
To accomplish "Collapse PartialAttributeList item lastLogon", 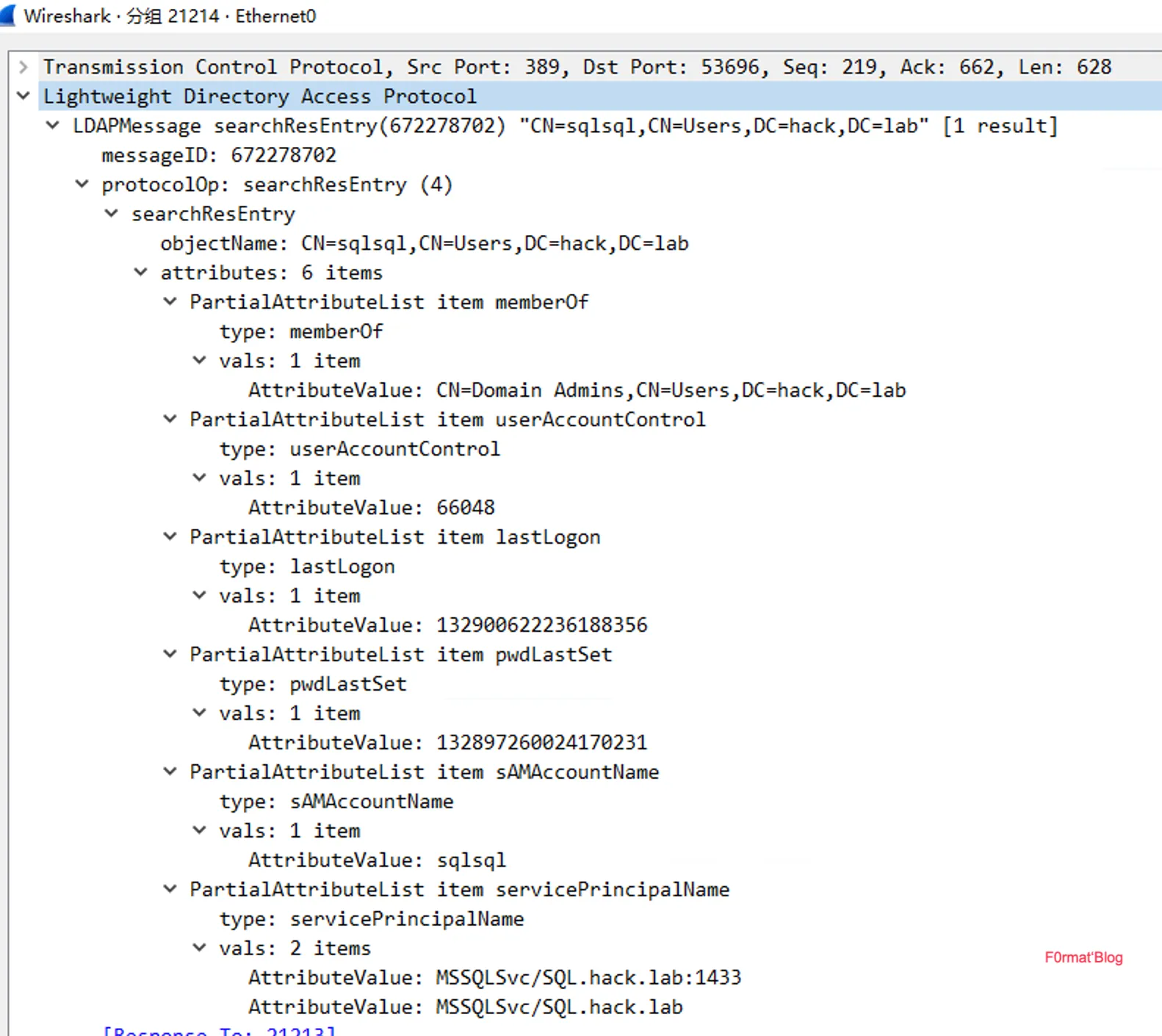I will coord(170,537).
